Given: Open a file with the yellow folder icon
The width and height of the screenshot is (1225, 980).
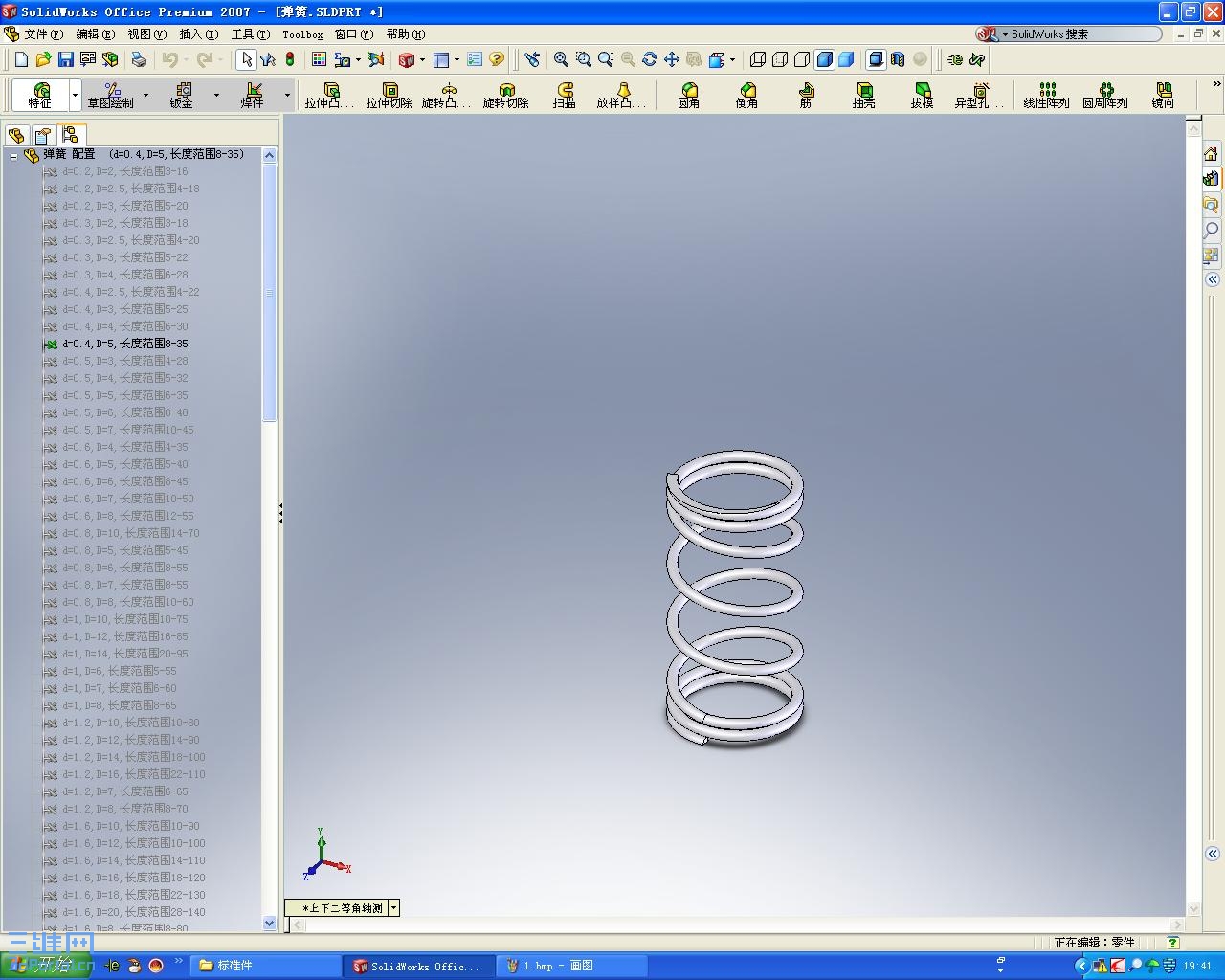Looking at the screenshot, I should point(43,59).
